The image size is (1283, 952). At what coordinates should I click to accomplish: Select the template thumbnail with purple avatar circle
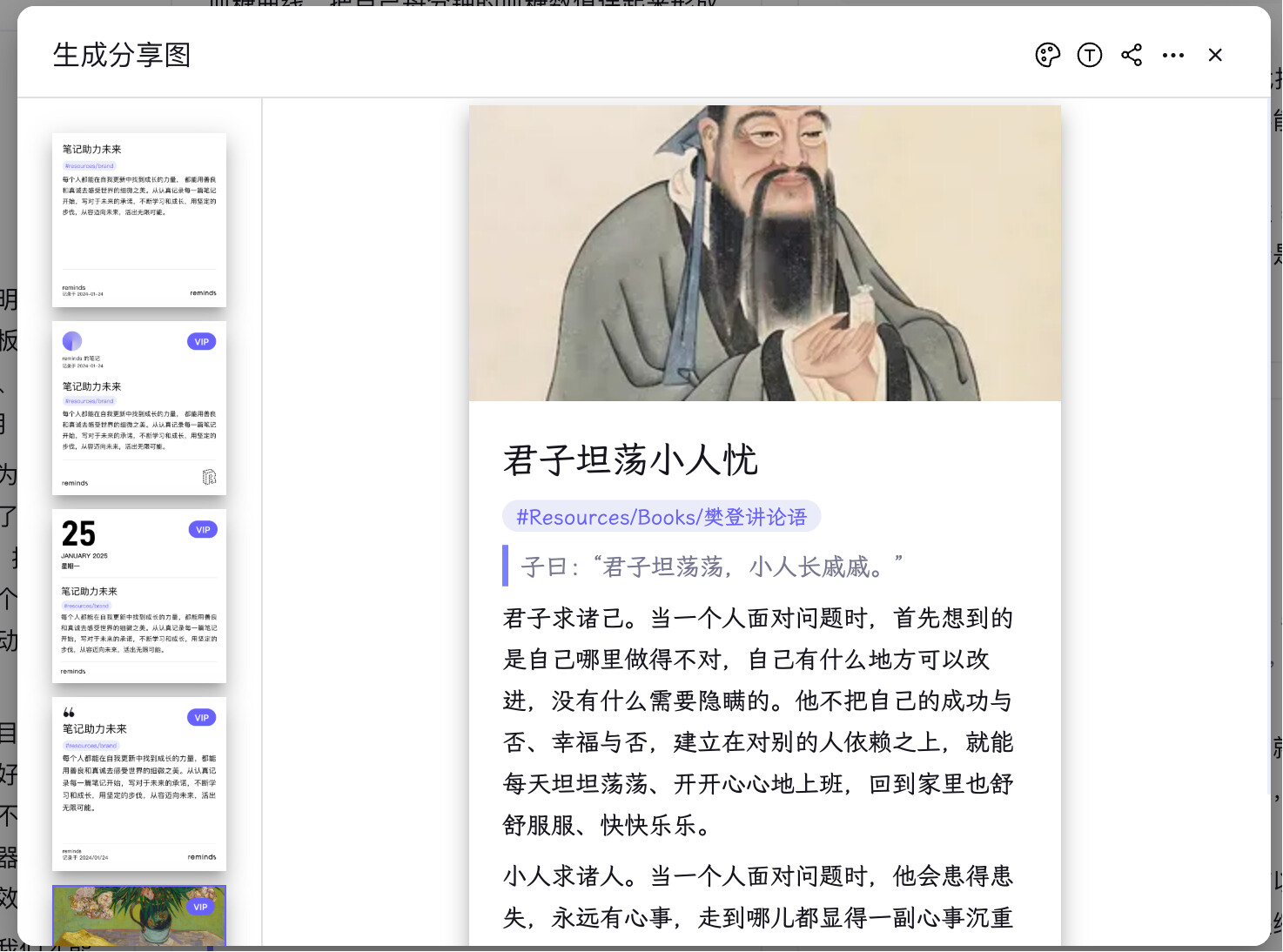[139, 408]
